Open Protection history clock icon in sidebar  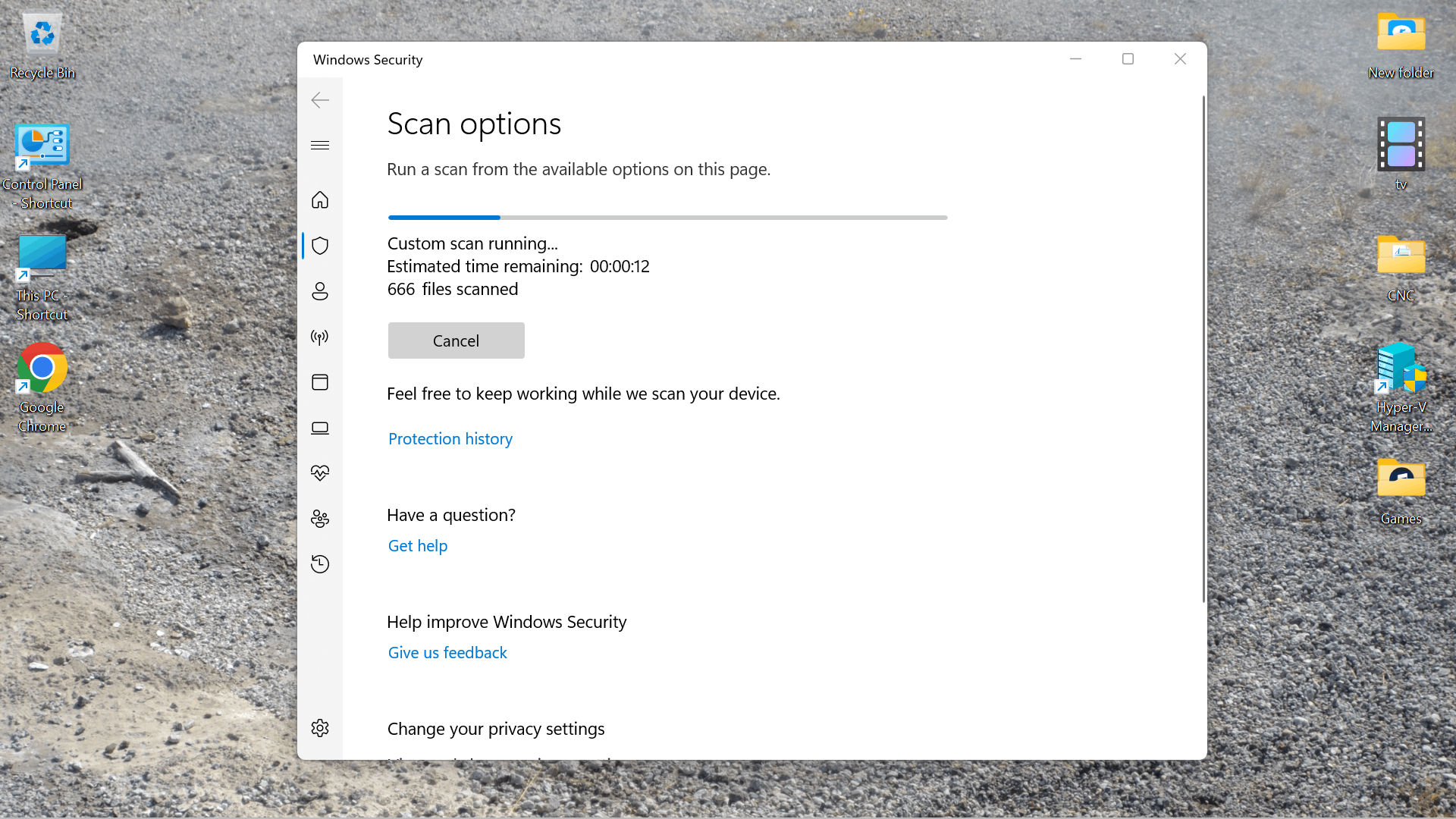[320, 564]
